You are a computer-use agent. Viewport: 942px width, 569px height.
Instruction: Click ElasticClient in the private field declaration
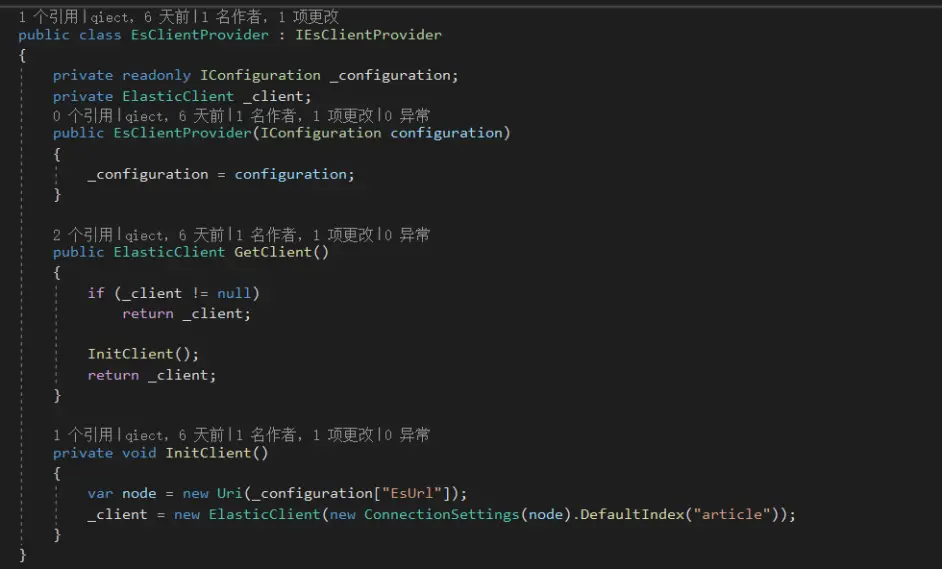point(178,96)
